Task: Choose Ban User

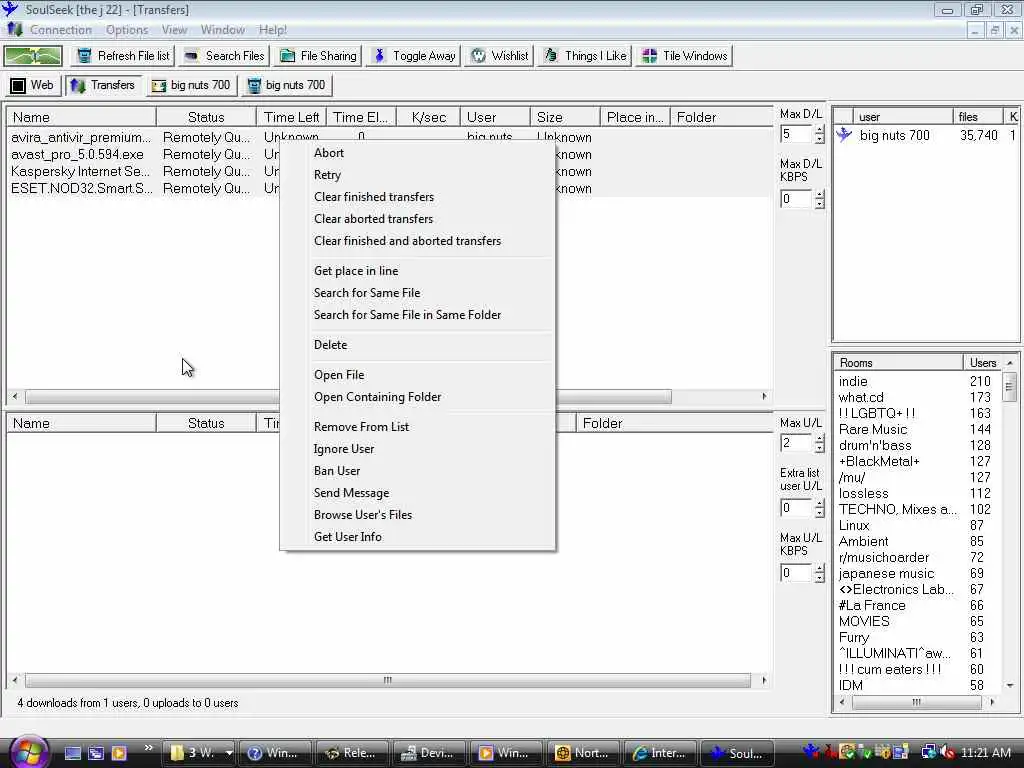Action: (417, 471)
